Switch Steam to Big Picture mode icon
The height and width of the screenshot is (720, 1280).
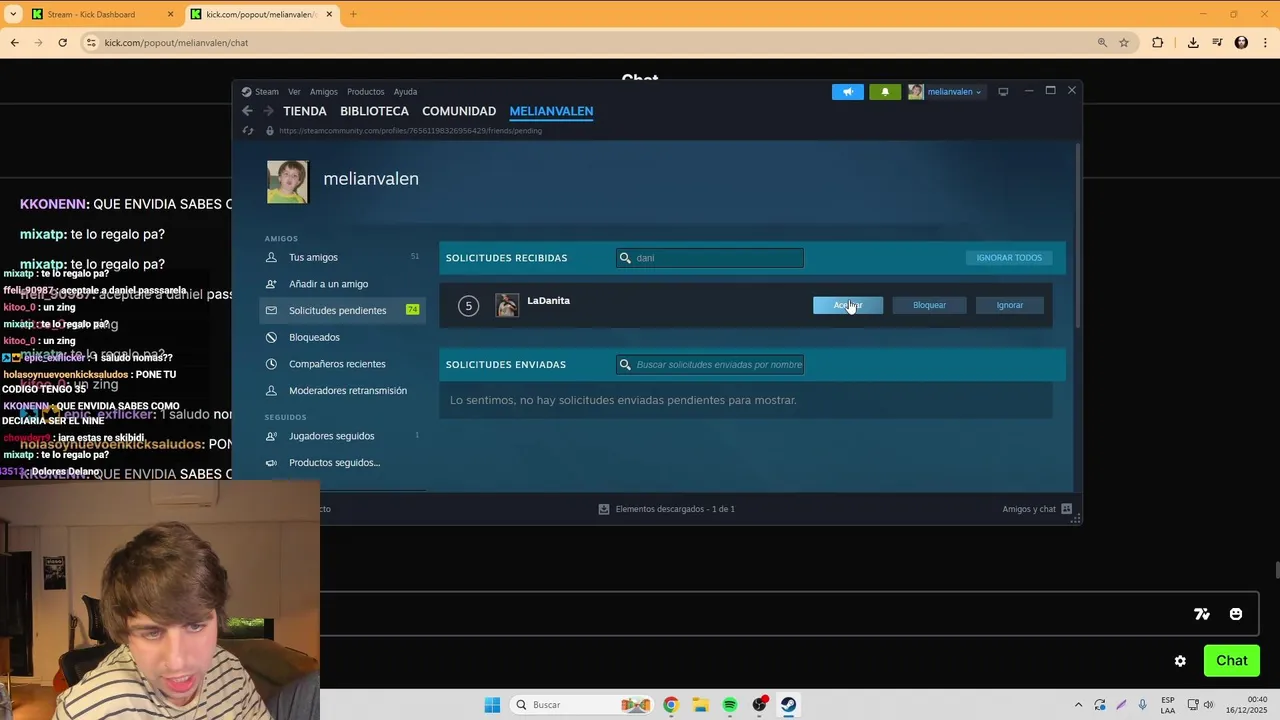click(x=1003, y=92)
